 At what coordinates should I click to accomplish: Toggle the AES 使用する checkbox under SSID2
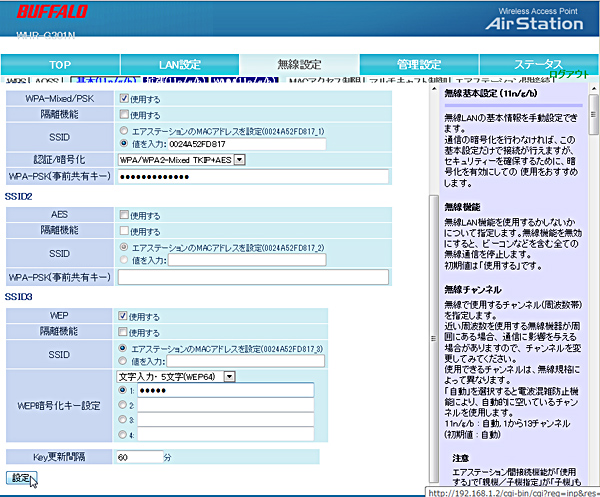pos(125,215)
